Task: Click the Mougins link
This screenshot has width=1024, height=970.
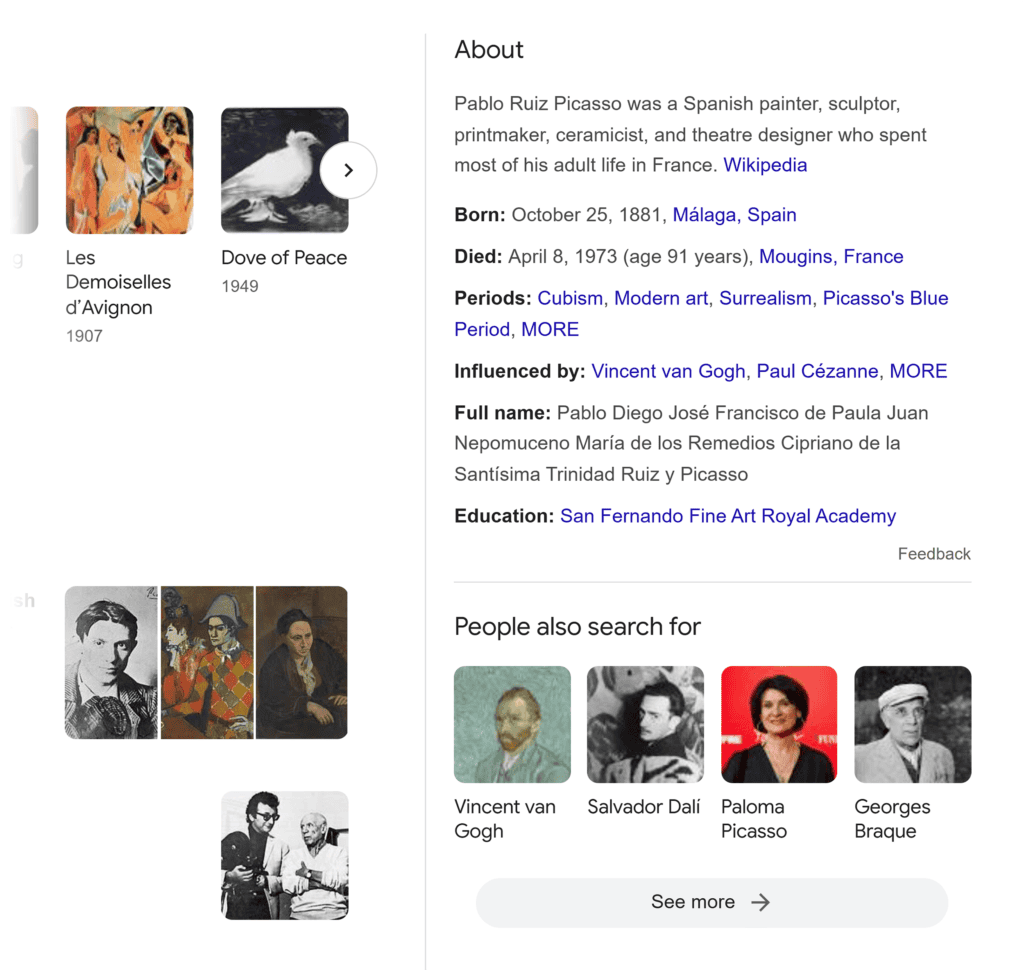Action: click(x=795, y=256)
